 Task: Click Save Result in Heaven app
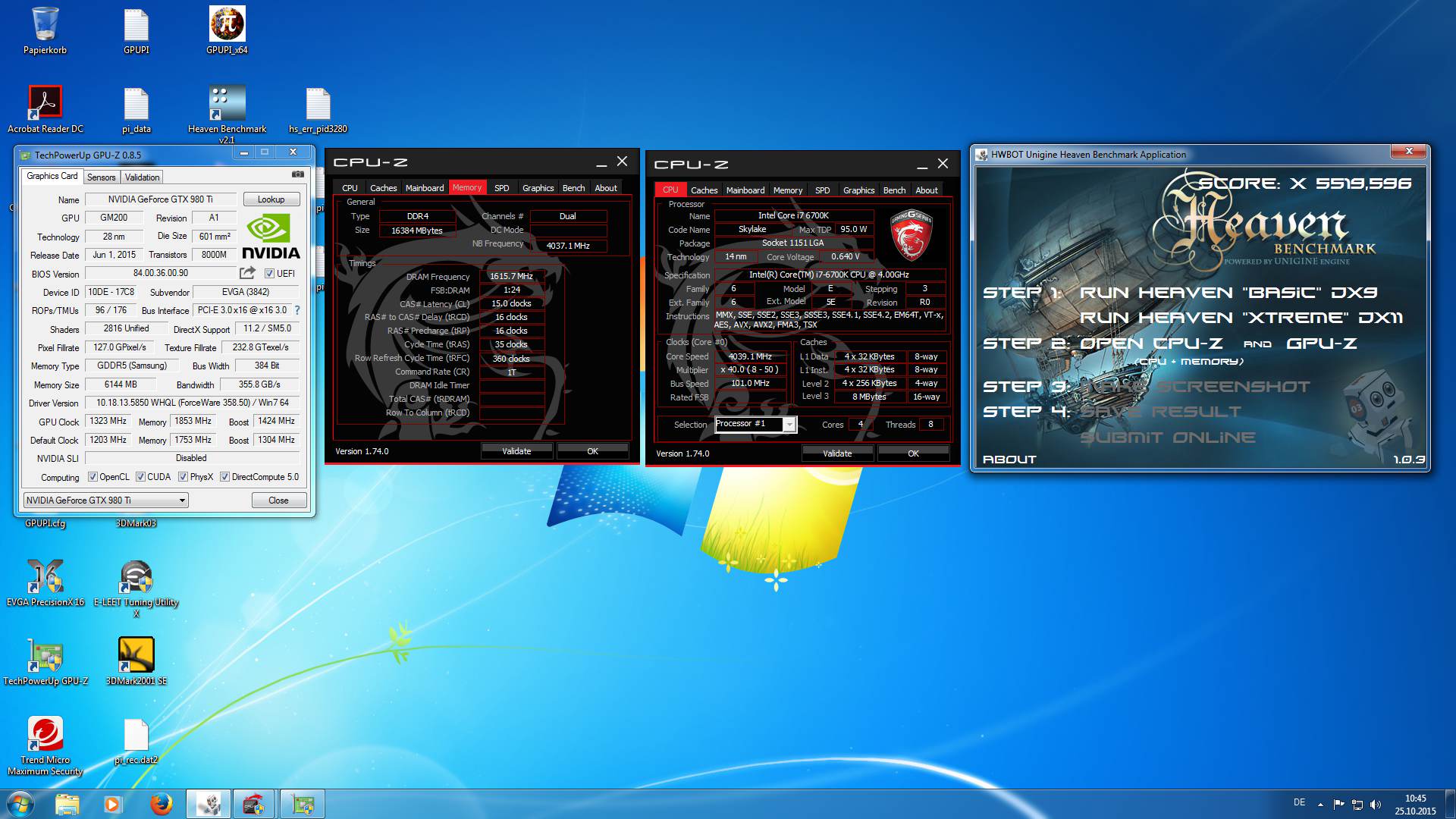pyautogui.click(x=1160, y=412)
